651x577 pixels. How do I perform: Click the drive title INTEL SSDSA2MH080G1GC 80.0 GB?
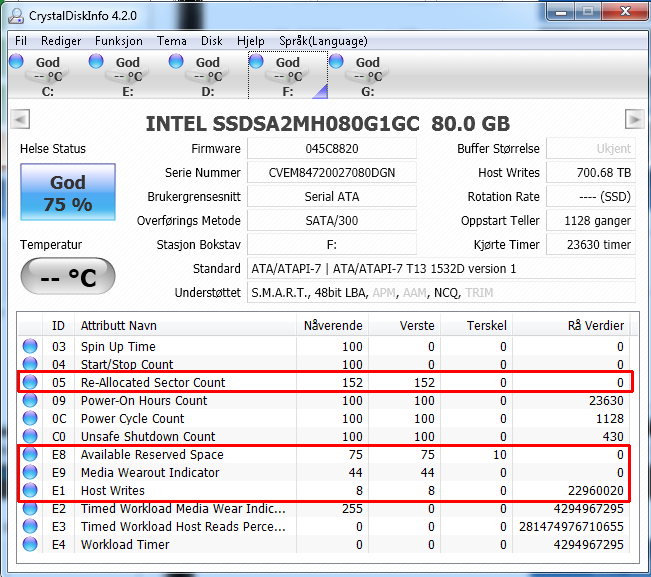tap(328, 124)
